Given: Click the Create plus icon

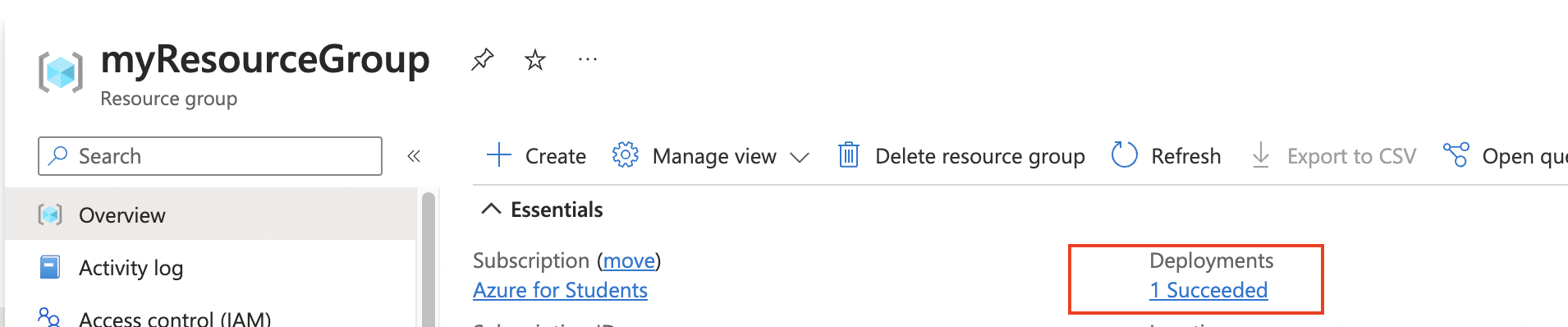Looking at the screenshot, I should 499,155.
